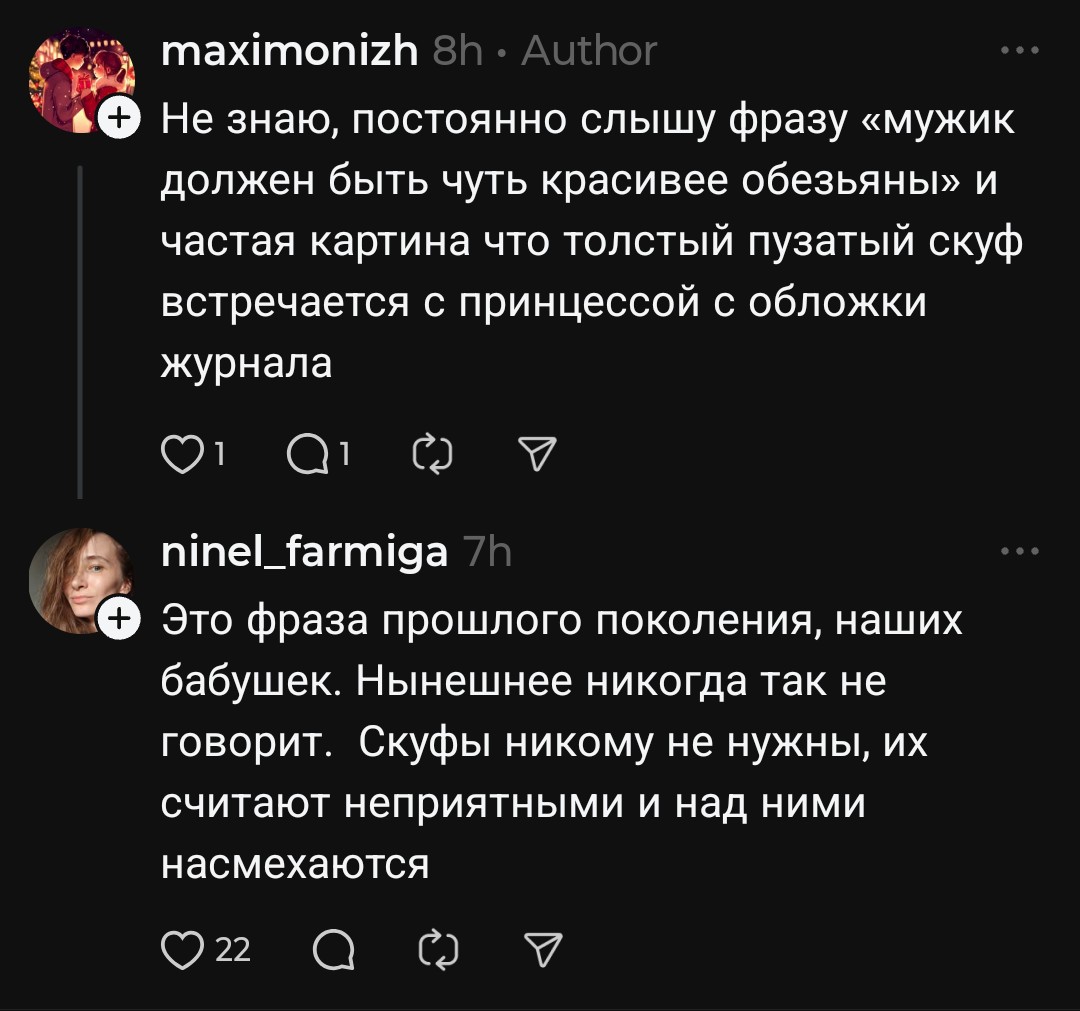This screenshot has height=1011, width=1080.
Task: Open more options for ninel_farmiga's reply
Action: (1020, 551)
